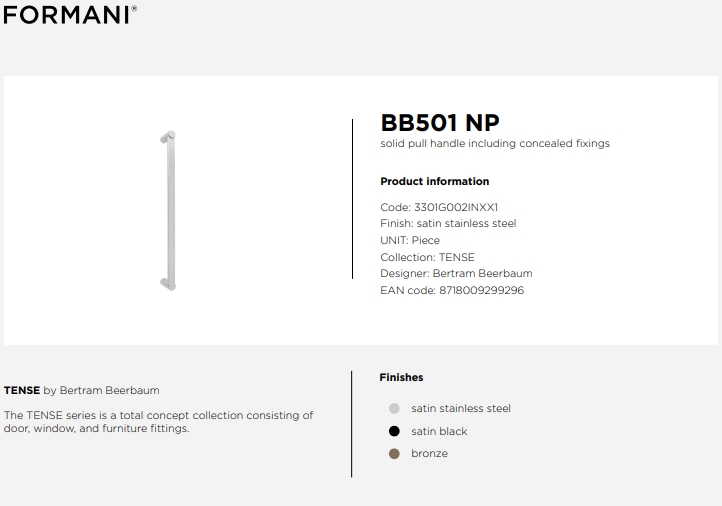Select the bronze color swatch
722x506 pixels.
394,454
